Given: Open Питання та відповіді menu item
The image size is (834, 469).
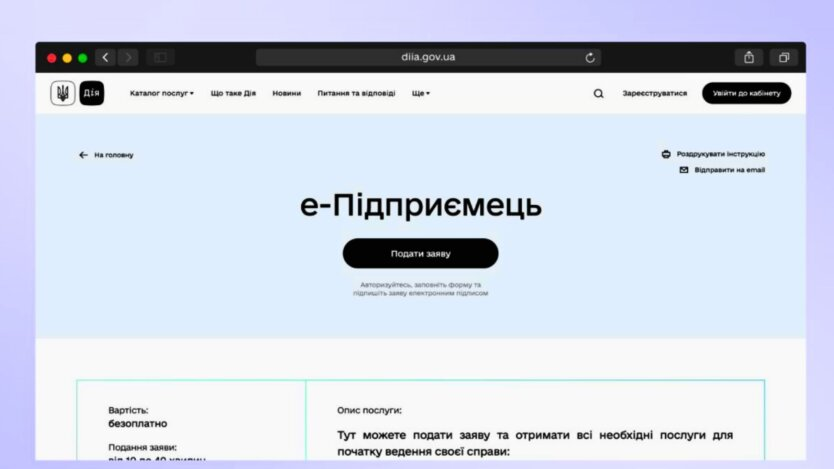Looking at the screenshot, I should pos(356,93).
